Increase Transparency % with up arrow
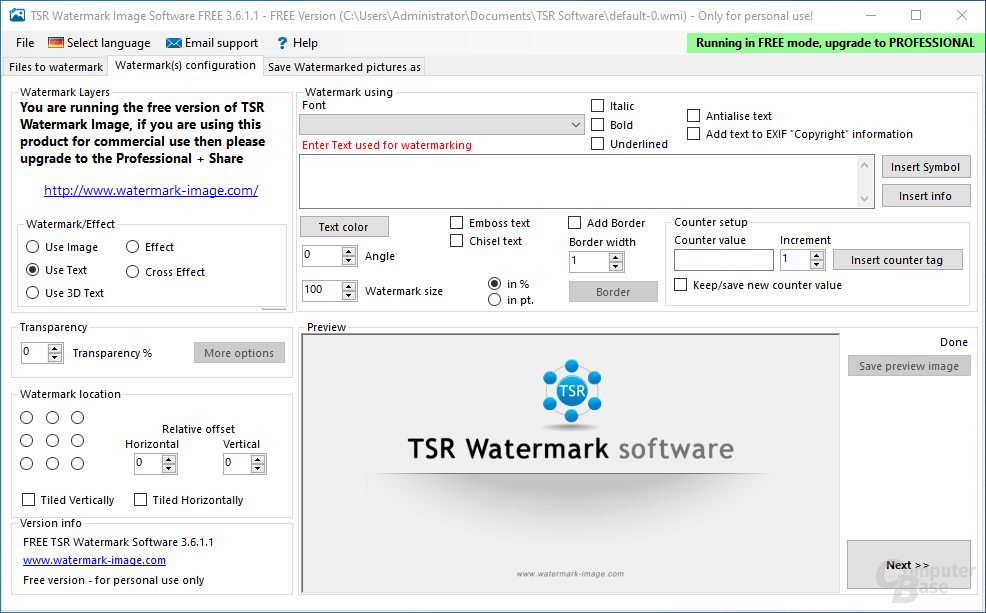This screenshot has width=986, height=613. point(55,348)
